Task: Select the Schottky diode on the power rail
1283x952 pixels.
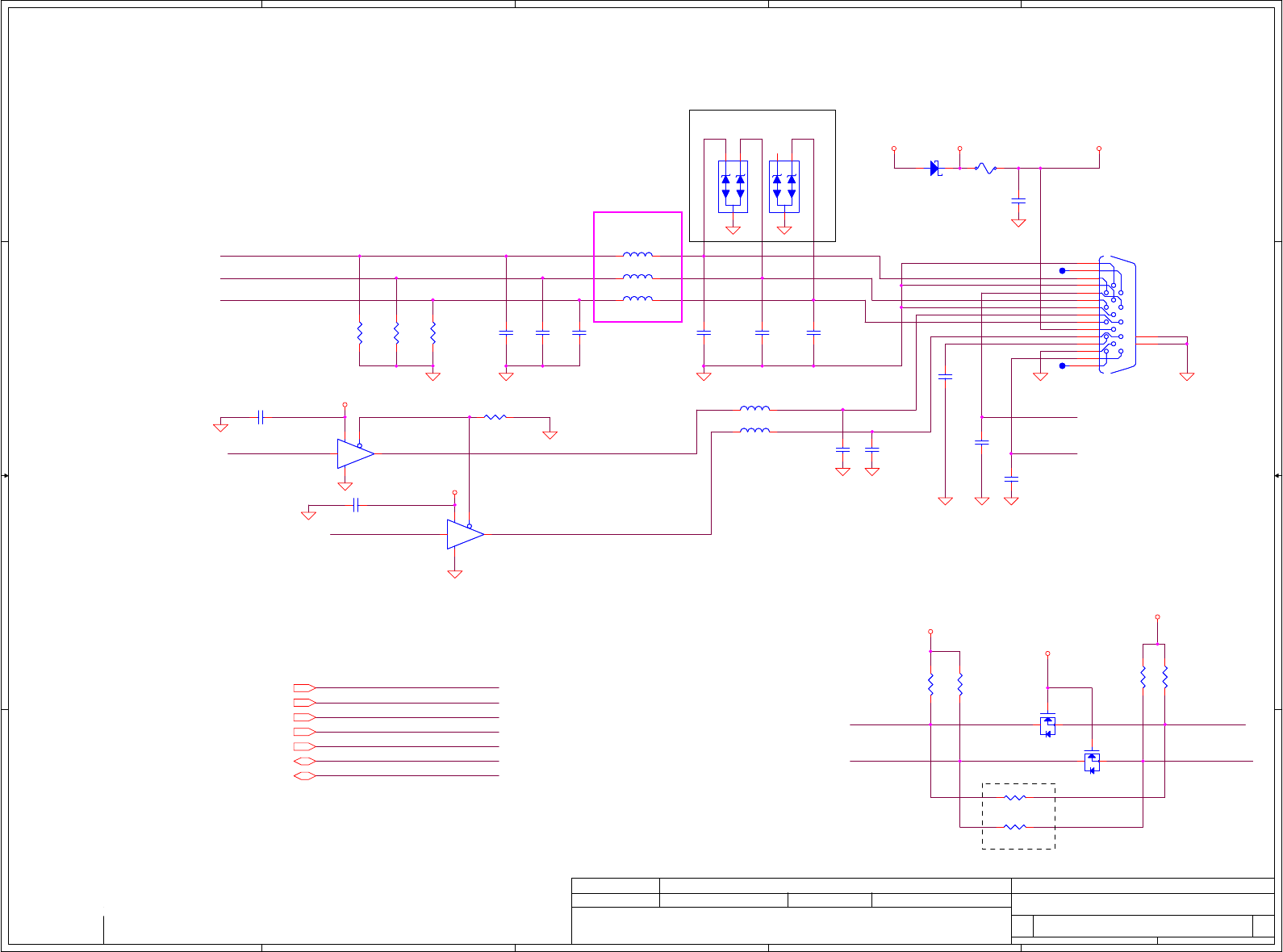Action: [x=935, y=168]
